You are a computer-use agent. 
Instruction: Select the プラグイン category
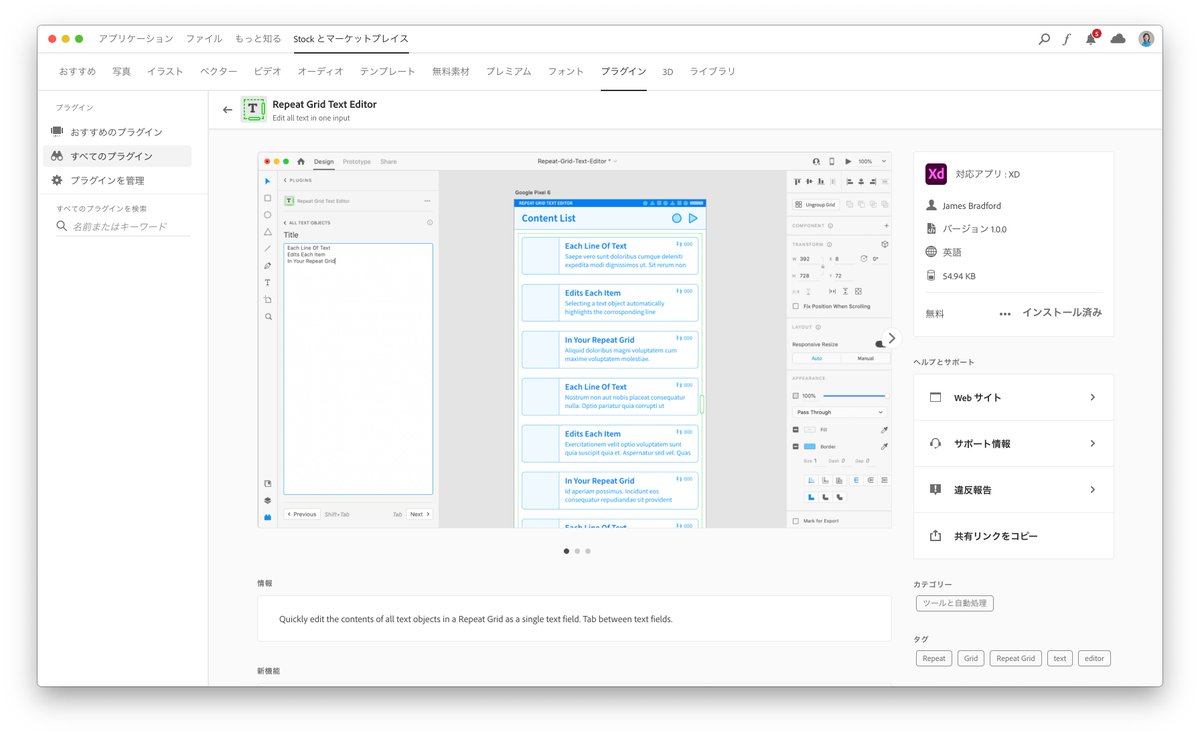(623, 72)
